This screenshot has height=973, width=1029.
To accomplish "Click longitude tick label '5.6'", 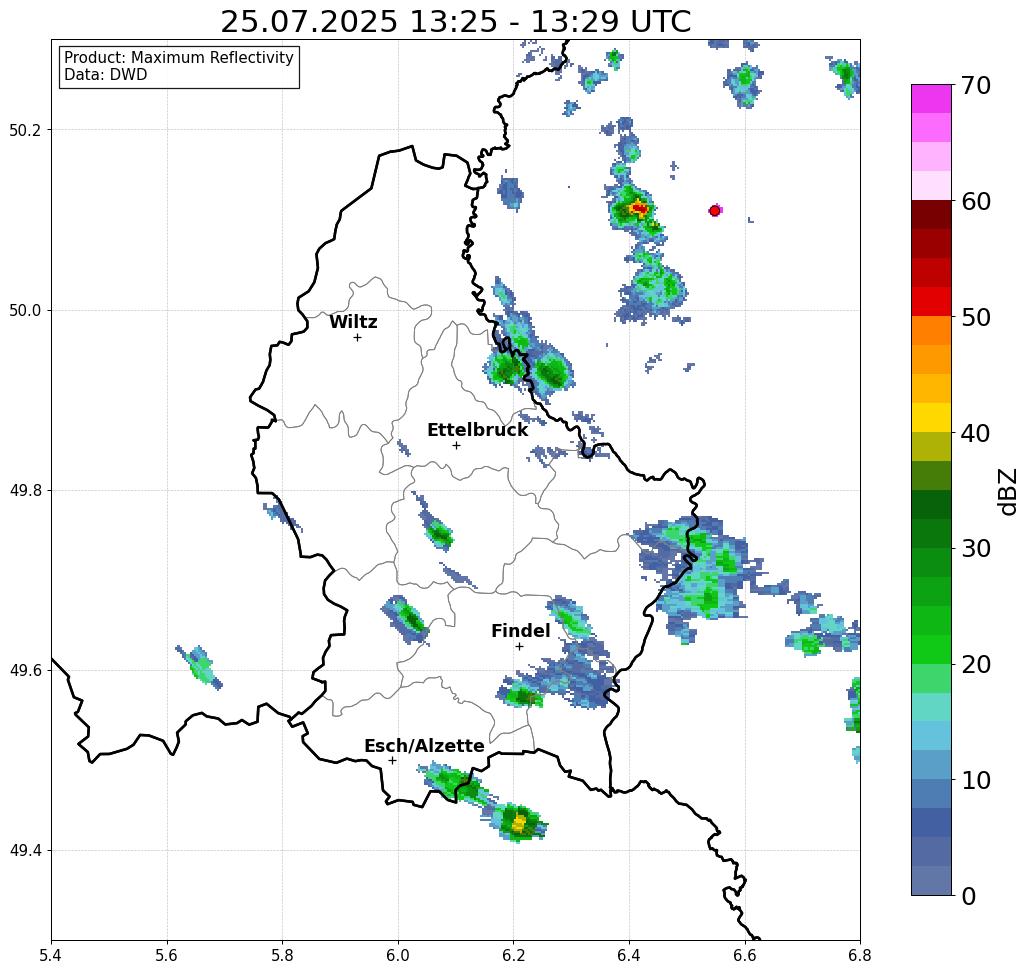I will click(167, 955).
